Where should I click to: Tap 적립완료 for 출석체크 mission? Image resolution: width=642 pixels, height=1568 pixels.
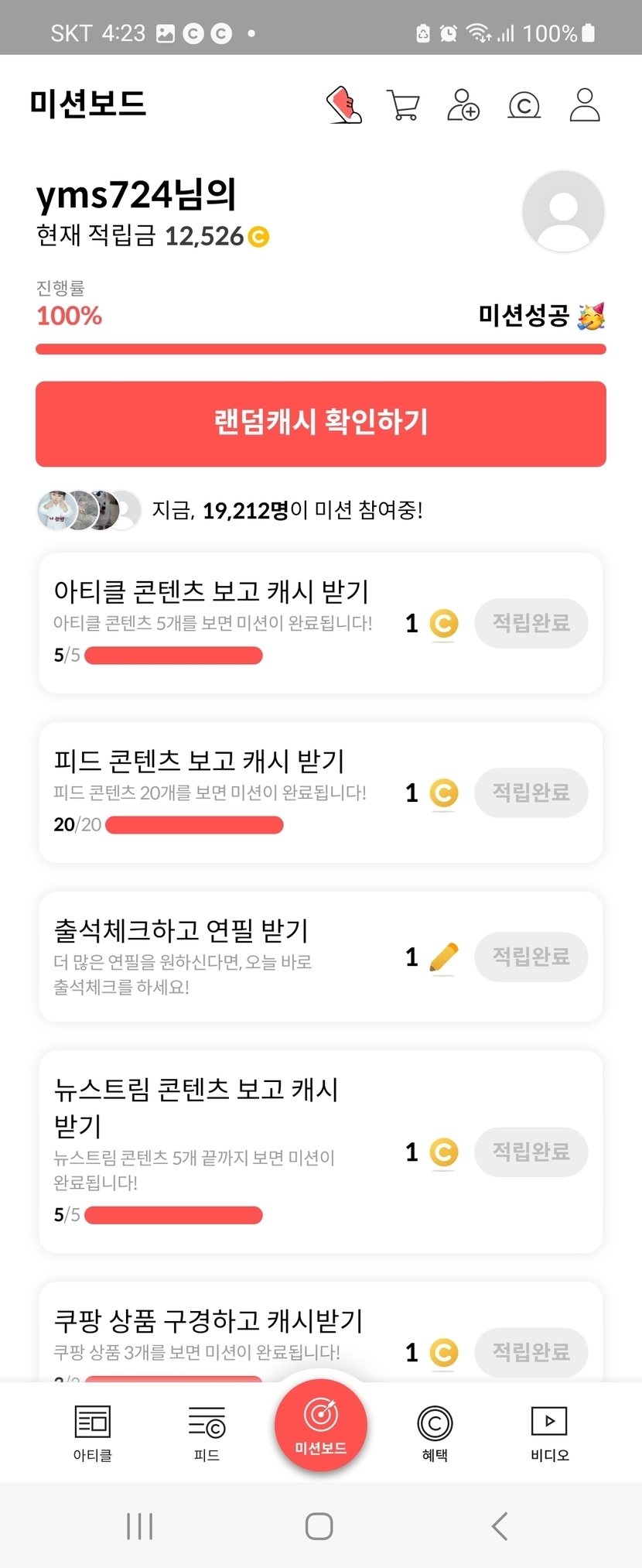coord(531,957)
